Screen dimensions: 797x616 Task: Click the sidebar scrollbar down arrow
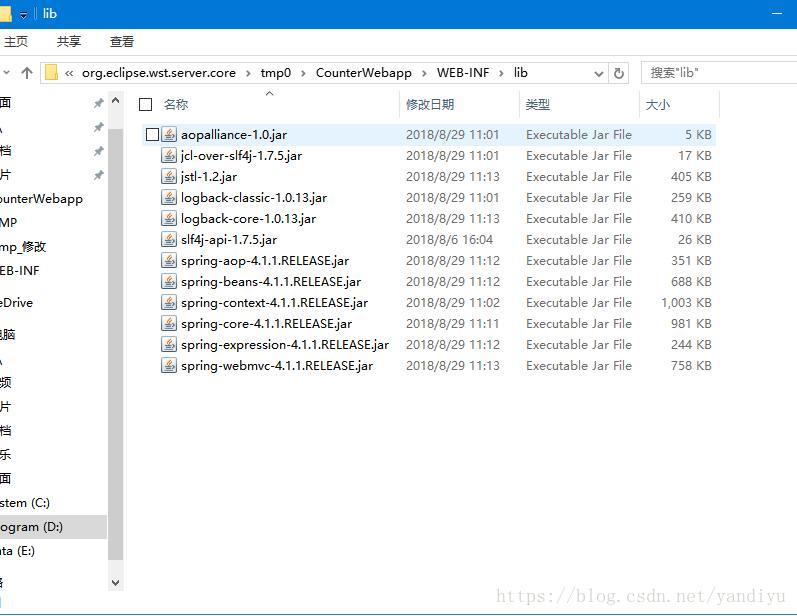click(115, 583)
